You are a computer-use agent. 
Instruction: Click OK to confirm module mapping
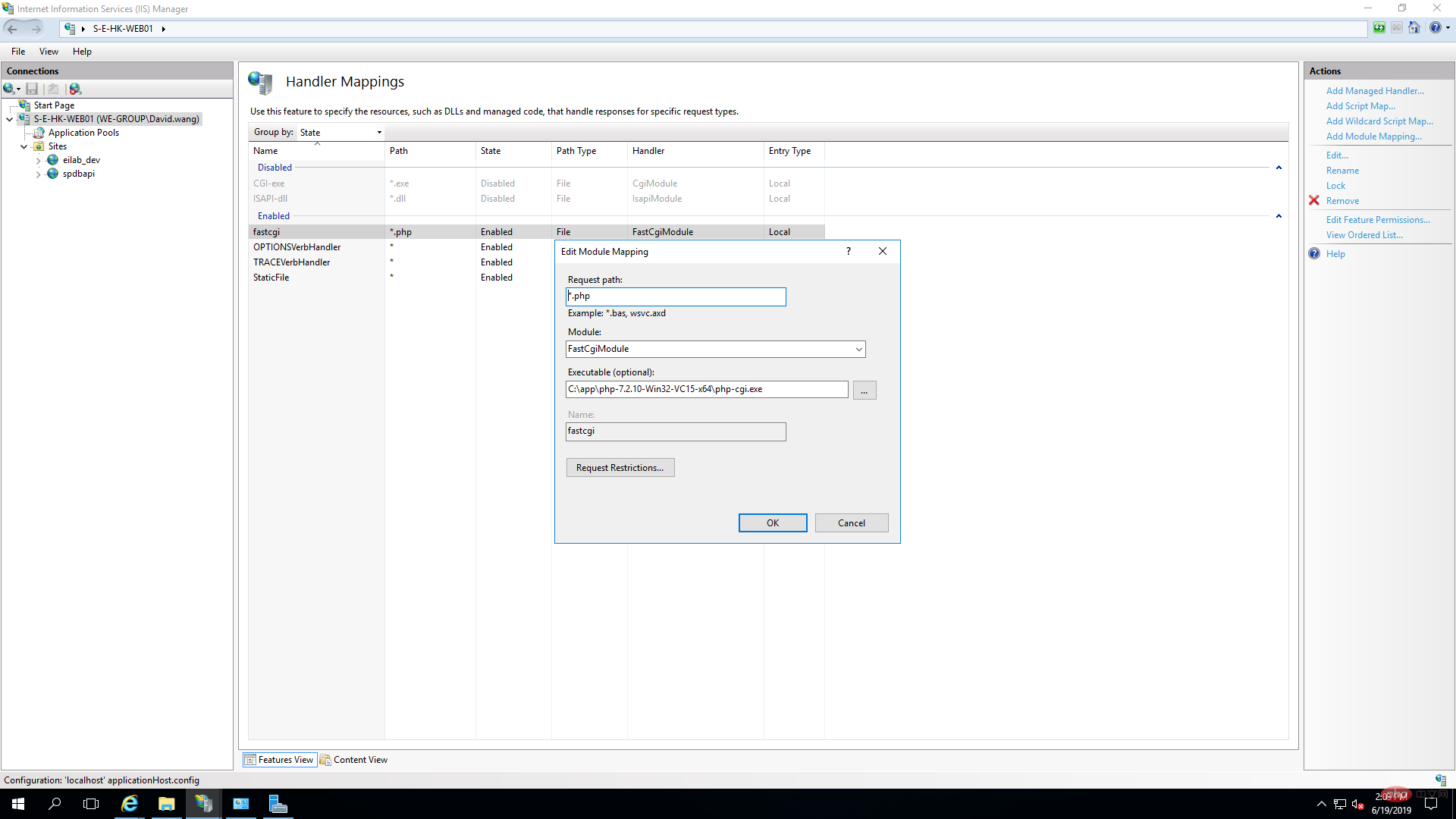773,522
